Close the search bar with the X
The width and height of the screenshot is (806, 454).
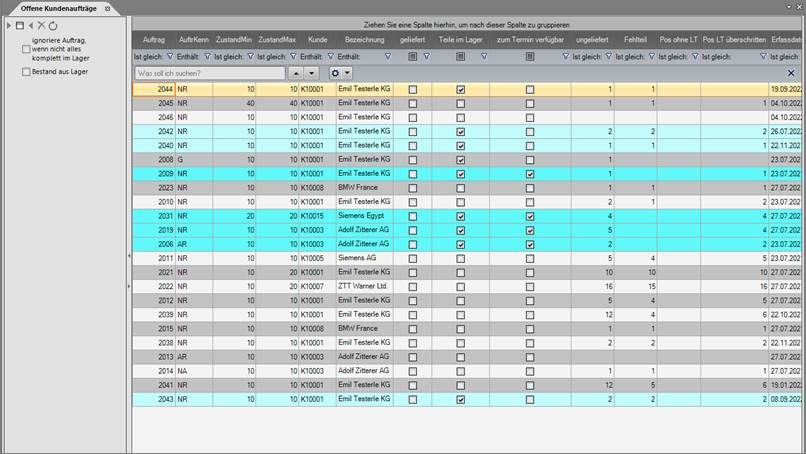[x=791, y=74]
